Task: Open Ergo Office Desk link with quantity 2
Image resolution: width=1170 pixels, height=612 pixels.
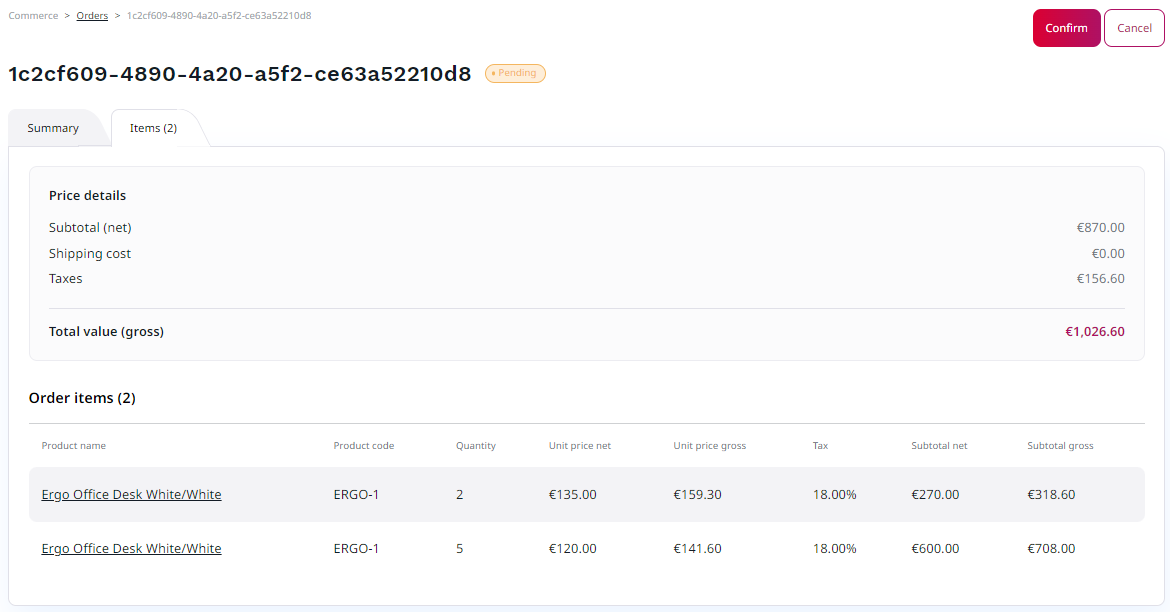Action: [x=131, y=495]
